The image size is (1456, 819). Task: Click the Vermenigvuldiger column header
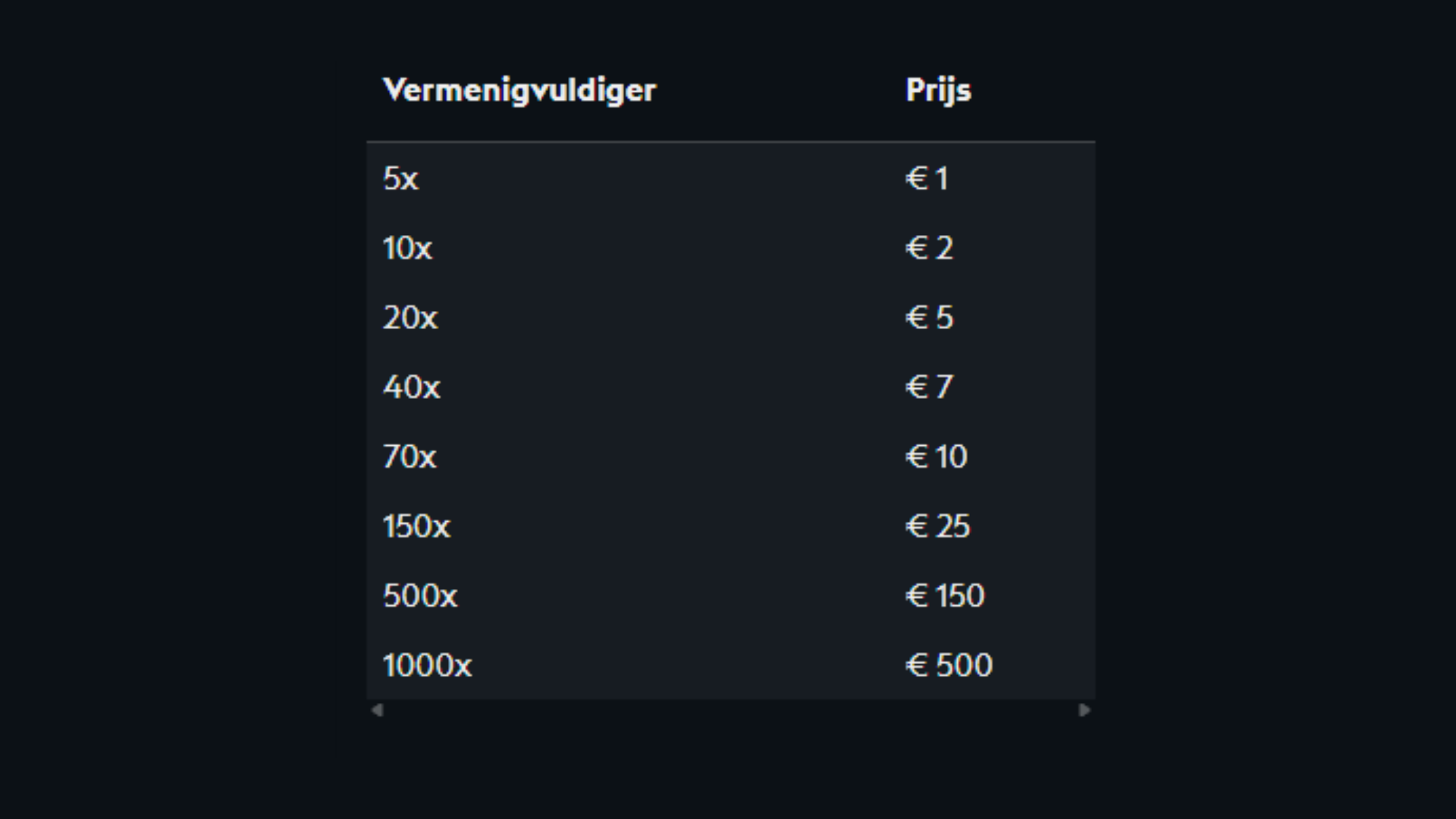tap(519, 90)
